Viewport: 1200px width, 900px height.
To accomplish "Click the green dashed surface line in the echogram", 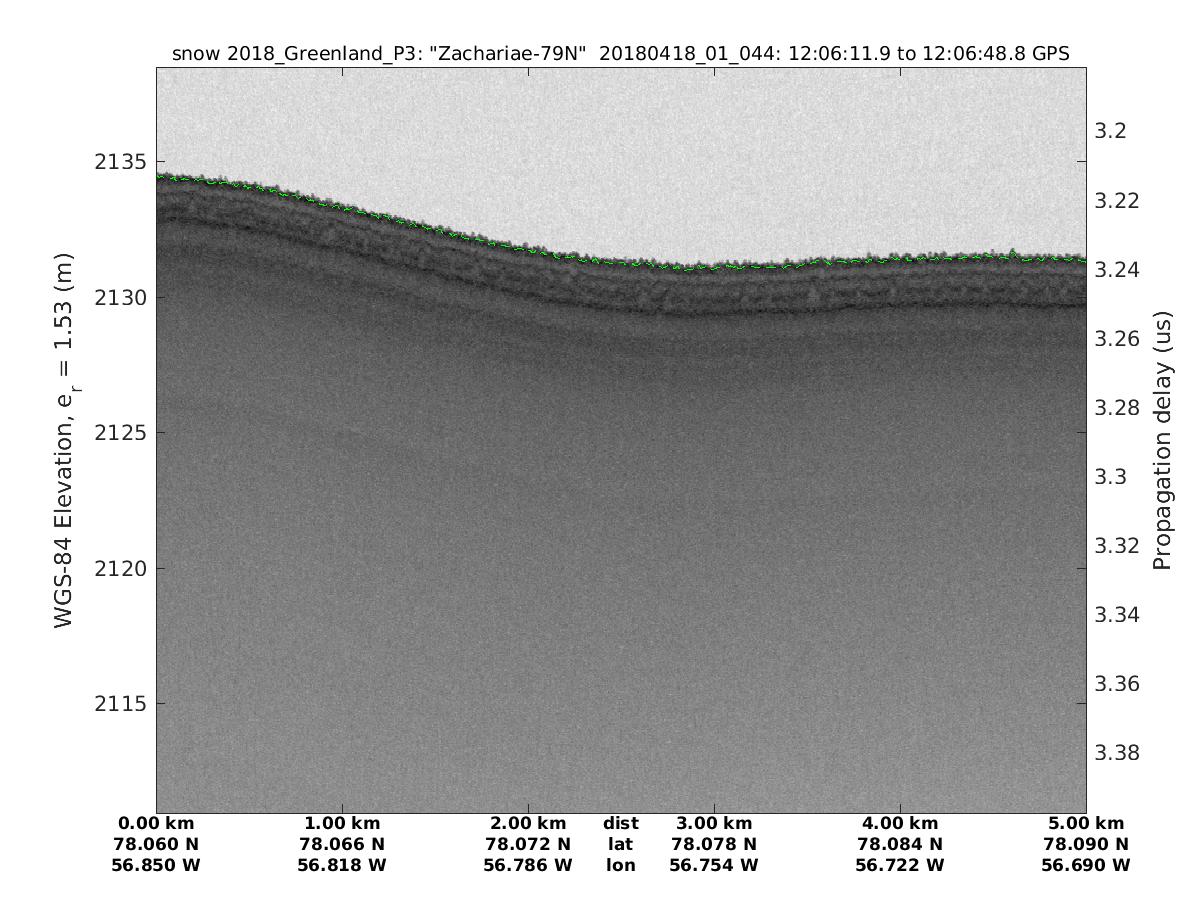I will pos(620,263).
